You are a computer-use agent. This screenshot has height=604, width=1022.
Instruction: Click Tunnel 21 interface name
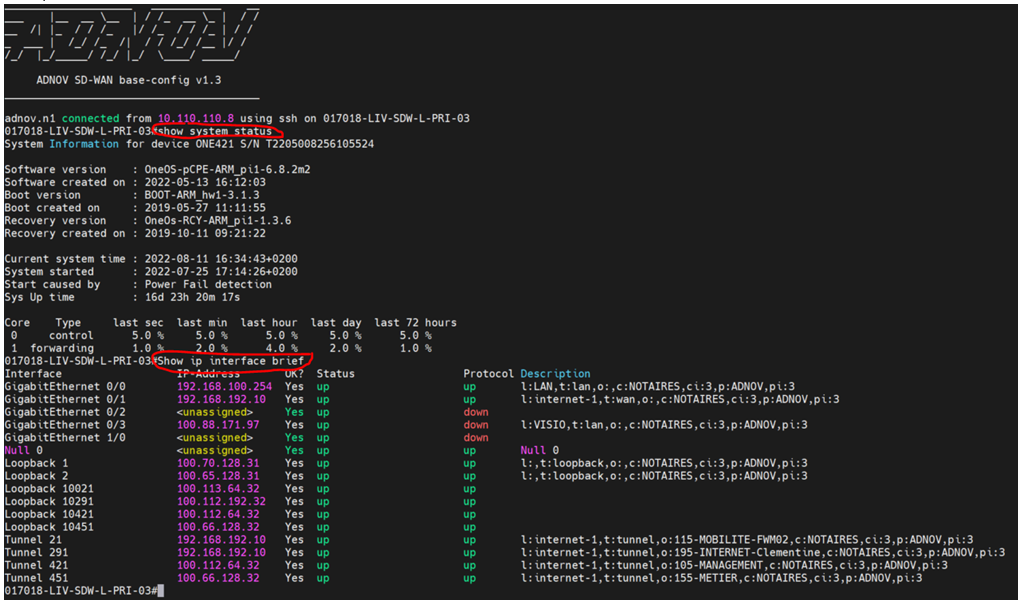(33, 540)
